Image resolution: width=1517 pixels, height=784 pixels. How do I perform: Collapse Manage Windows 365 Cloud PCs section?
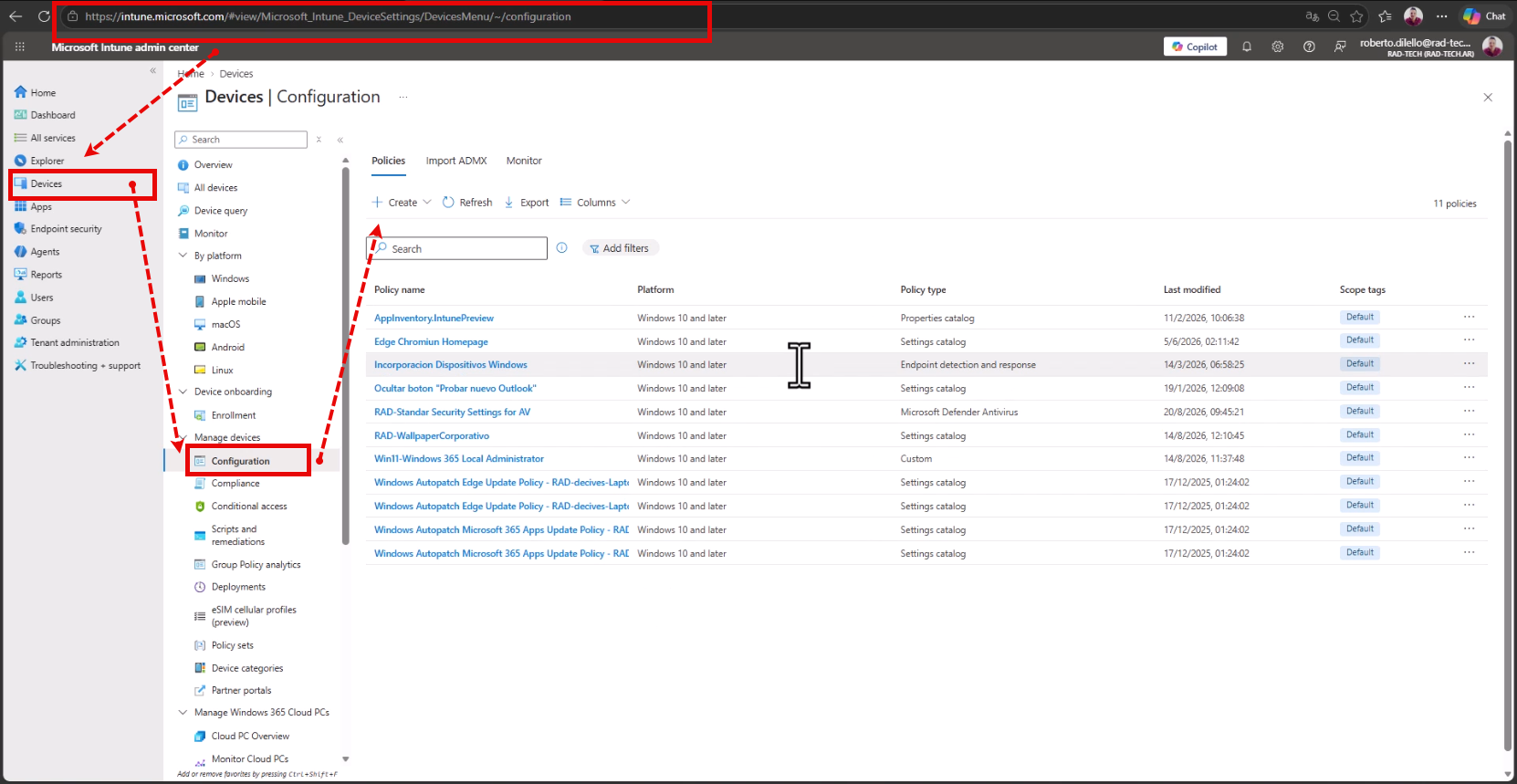click(183, 713)
